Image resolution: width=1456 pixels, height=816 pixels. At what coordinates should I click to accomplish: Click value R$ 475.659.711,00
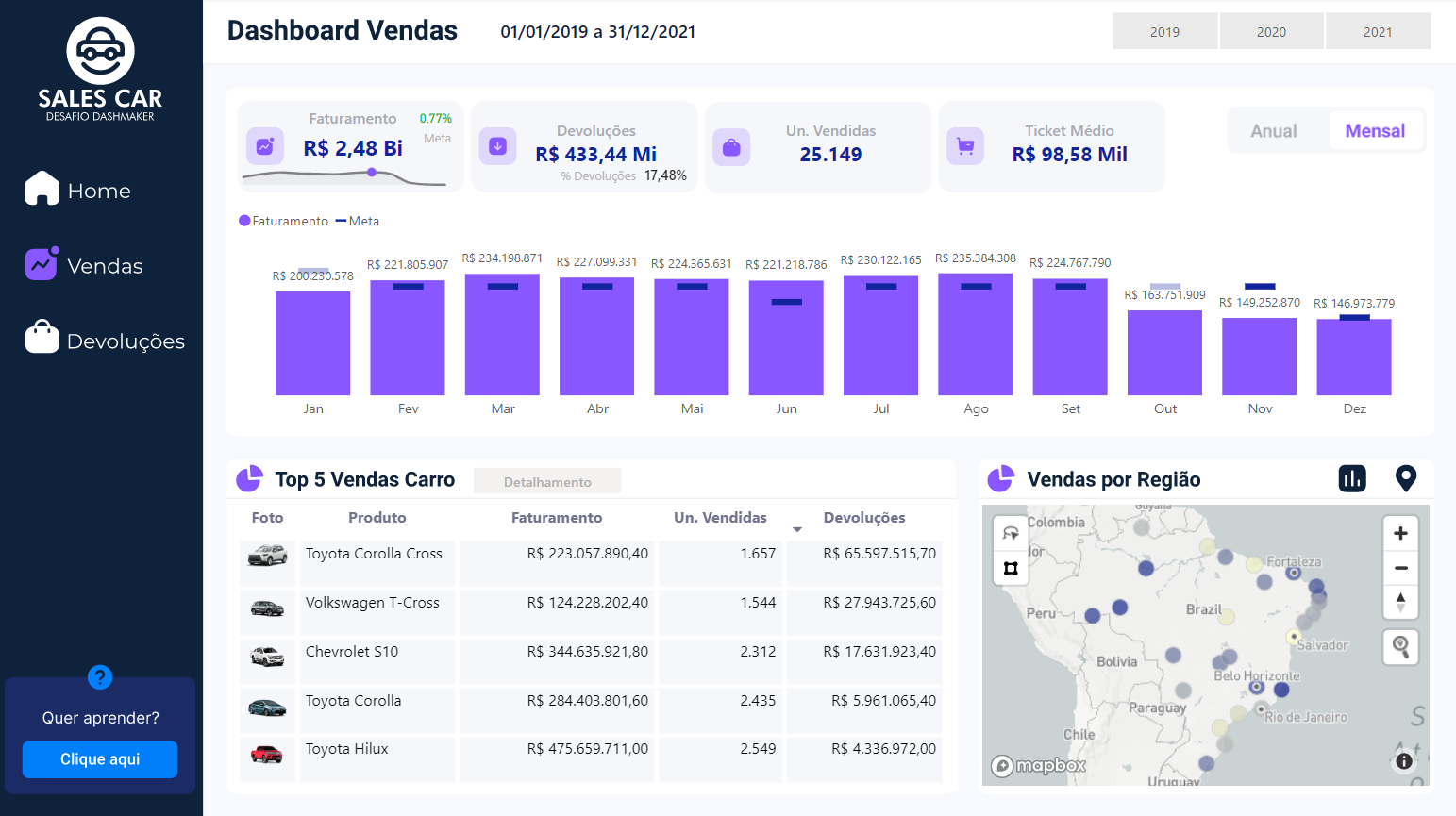[588, 749]
